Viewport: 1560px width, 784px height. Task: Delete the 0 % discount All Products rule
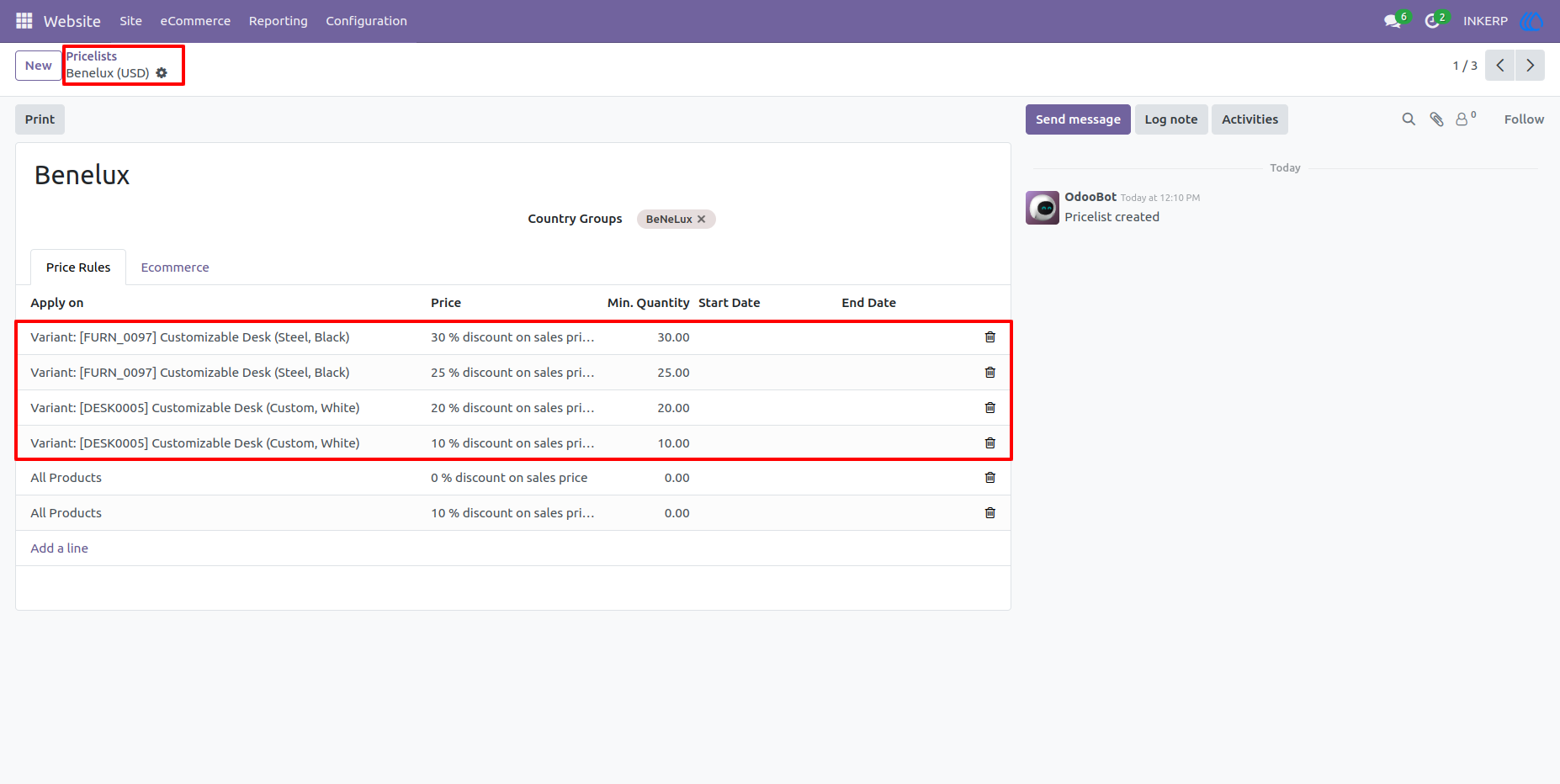pyautogui.click(x=990, y=478)
